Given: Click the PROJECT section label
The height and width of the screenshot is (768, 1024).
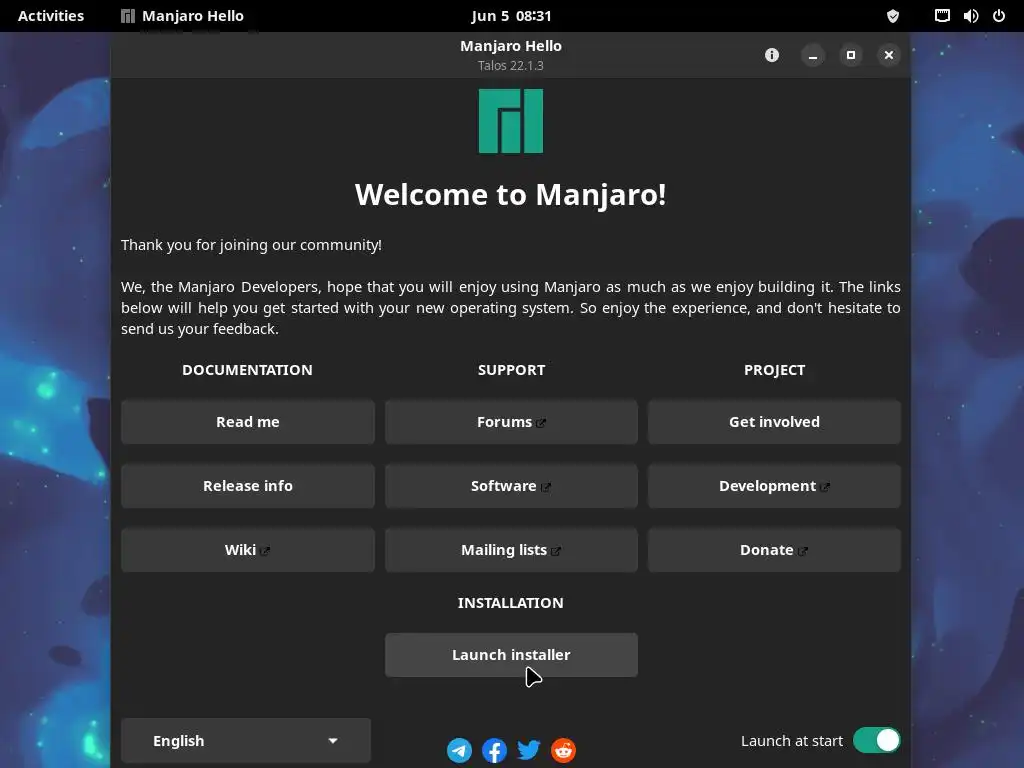Looking at the screenshot, I should pyautogui.click(x=775, y=370).
